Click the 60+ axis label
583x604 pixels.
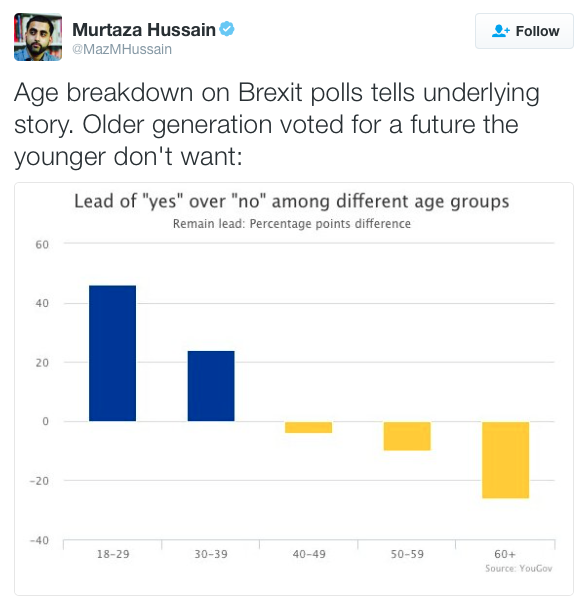click(505, 554)
